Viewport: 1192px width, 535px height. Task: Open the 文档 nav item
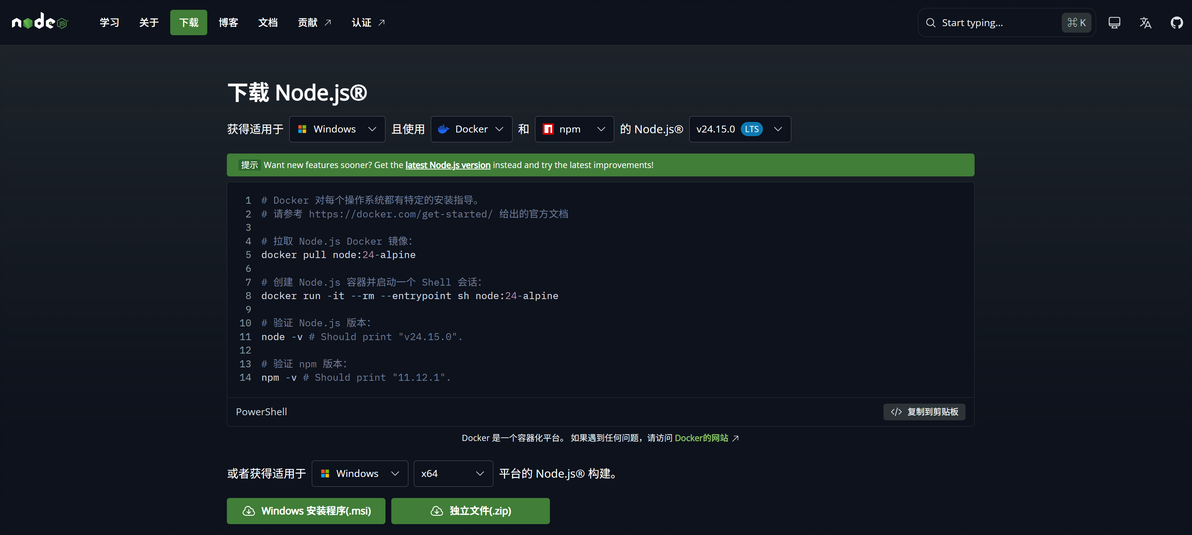268,23
